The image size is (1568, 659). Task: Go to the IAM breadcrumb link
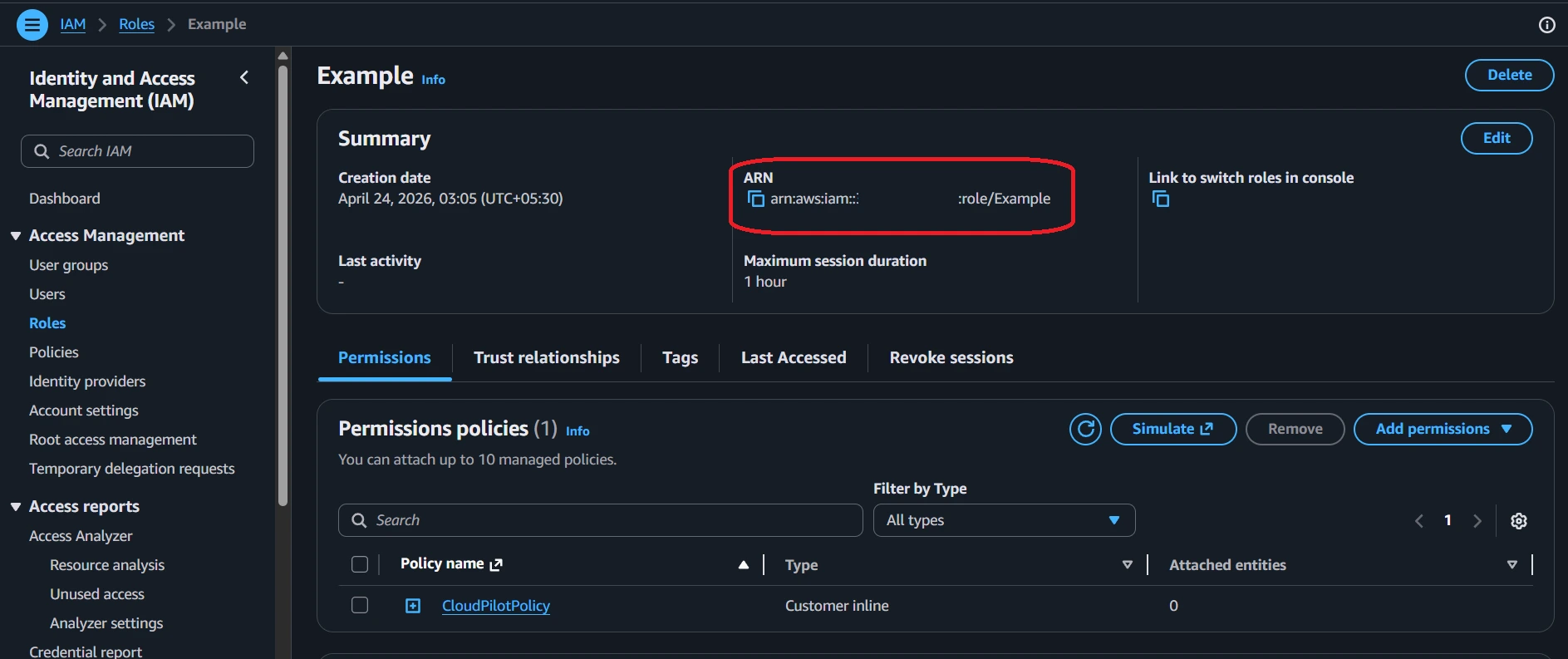(73, 24)
